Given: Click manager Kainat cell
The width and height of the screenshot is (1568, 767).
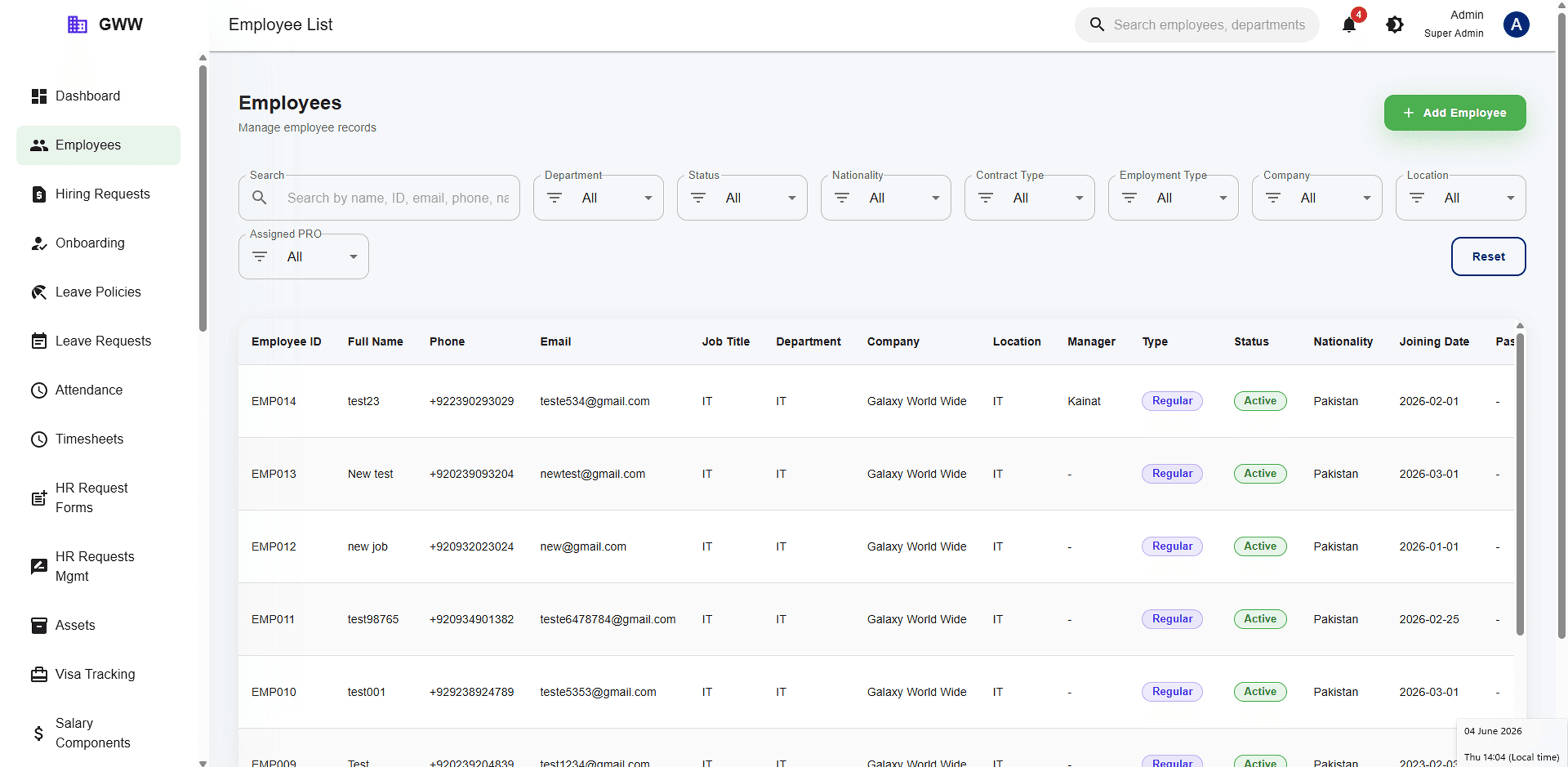Looking at the screenshot, I should coord(1083,401).
